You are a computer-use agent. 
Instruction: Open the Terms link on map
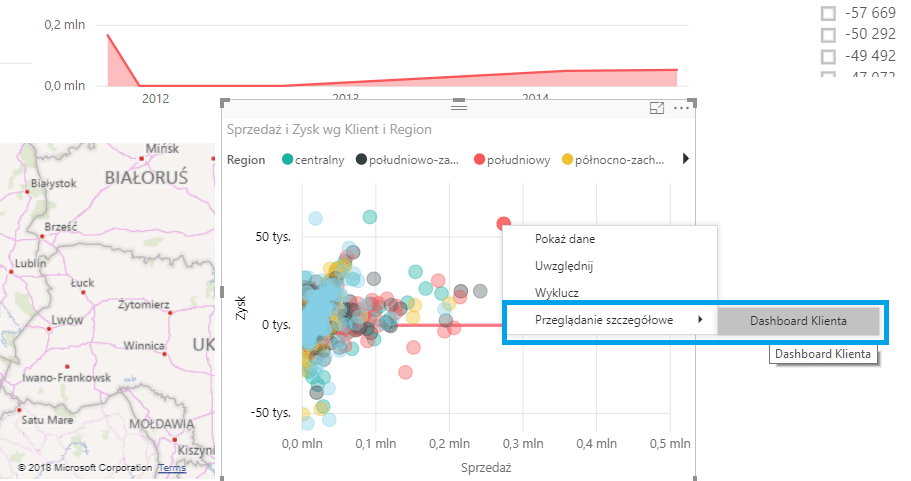coord(171,468)
